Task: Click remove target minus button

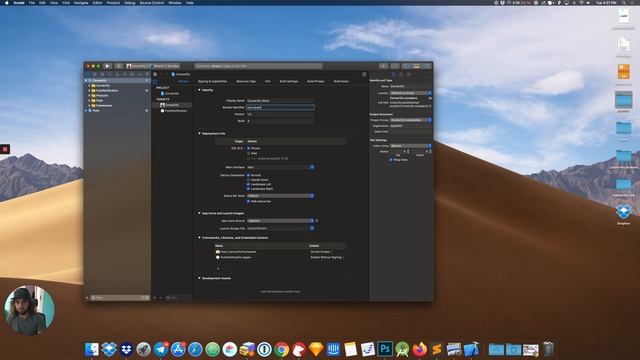Action: coord(161,298)
